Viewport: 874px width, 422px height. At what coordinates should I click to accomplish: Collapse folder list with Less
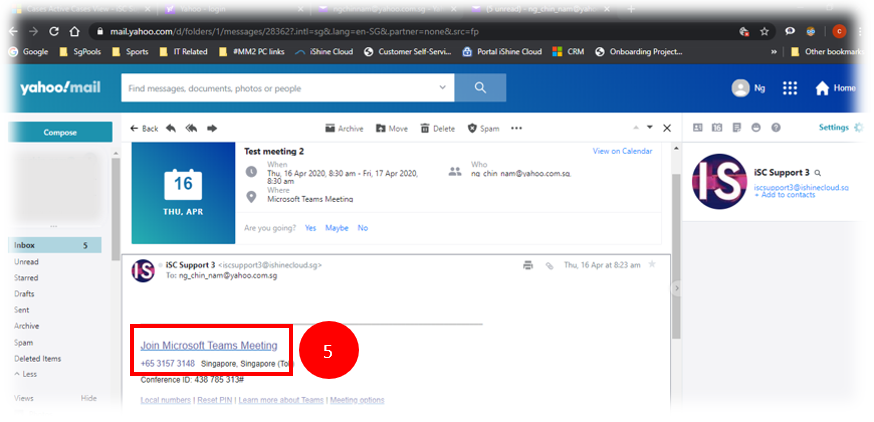coord(25,374)
